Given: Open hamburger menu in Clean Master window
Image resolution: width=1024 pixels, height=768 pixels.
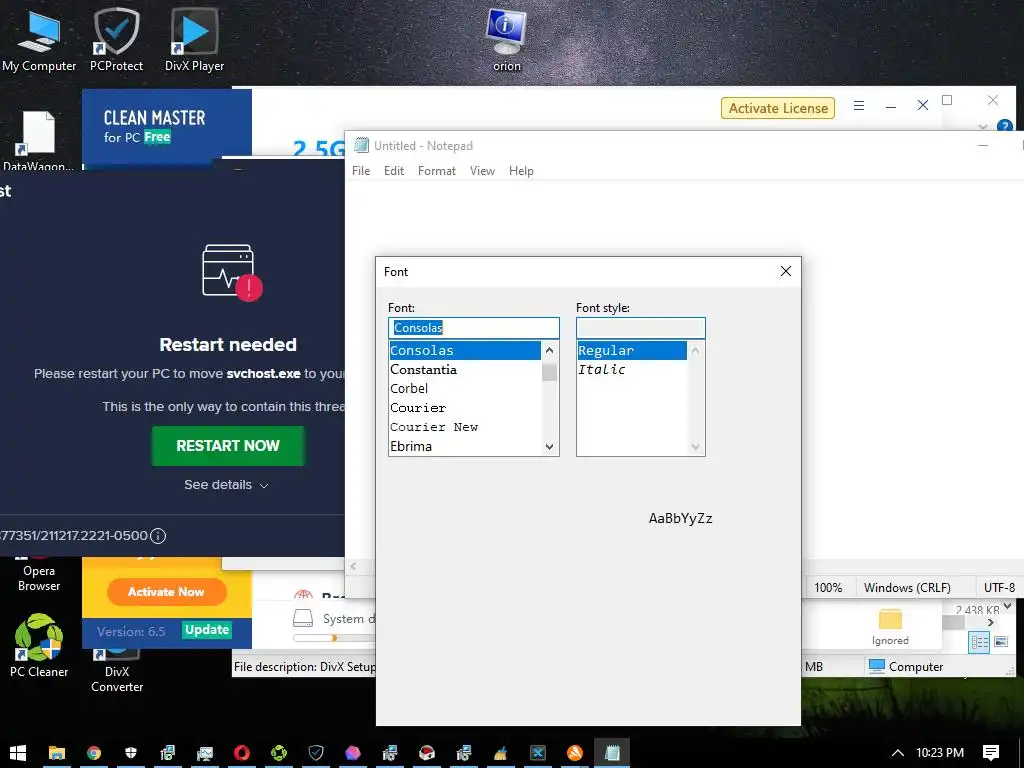Looking at the screenshot, I should (x=859, y=105).
